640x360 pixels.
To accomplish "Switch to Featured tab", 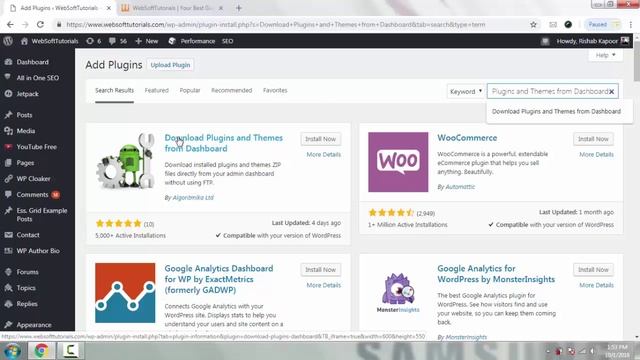I will click(156, 90).
